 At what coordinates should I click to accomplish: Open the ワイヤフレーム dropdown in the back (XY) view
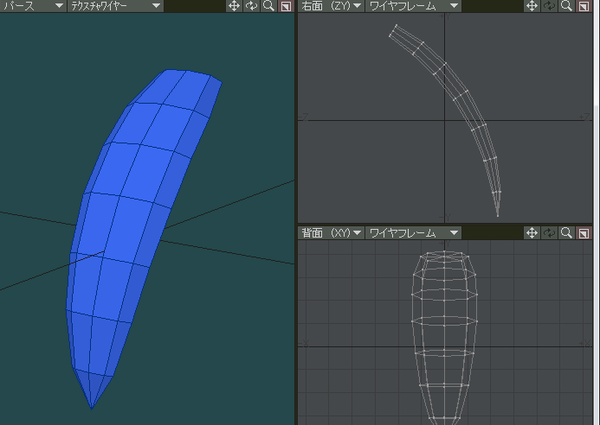pyautogui.click(x=413, y=233)
